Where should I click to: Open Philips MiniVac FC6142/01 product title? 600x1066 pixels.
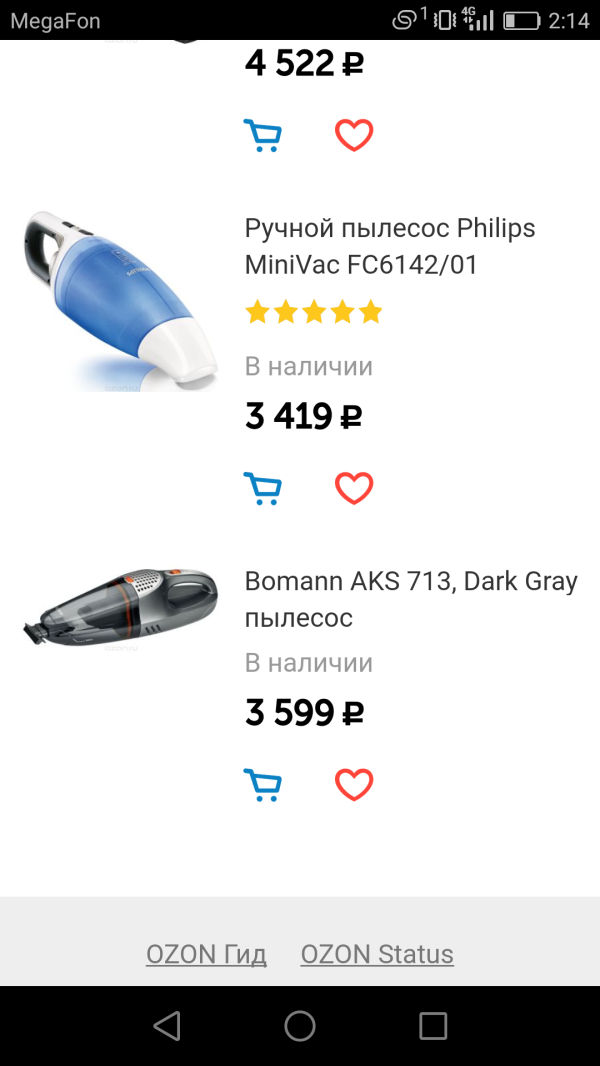tap(390, 246)
